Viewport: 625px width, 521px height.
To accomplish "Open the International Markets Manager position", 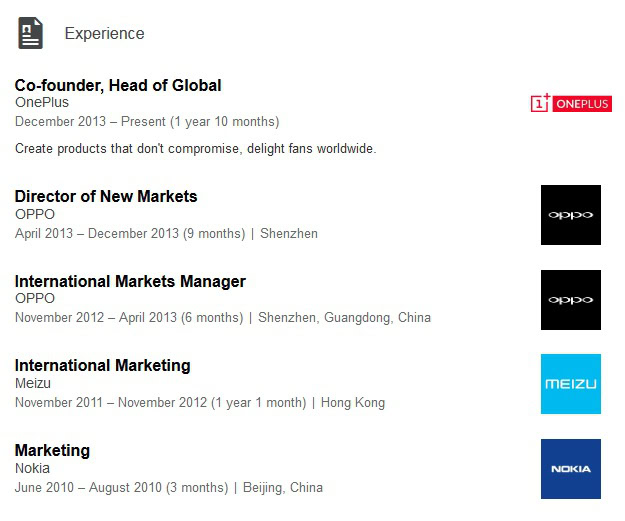I will 130,281.
